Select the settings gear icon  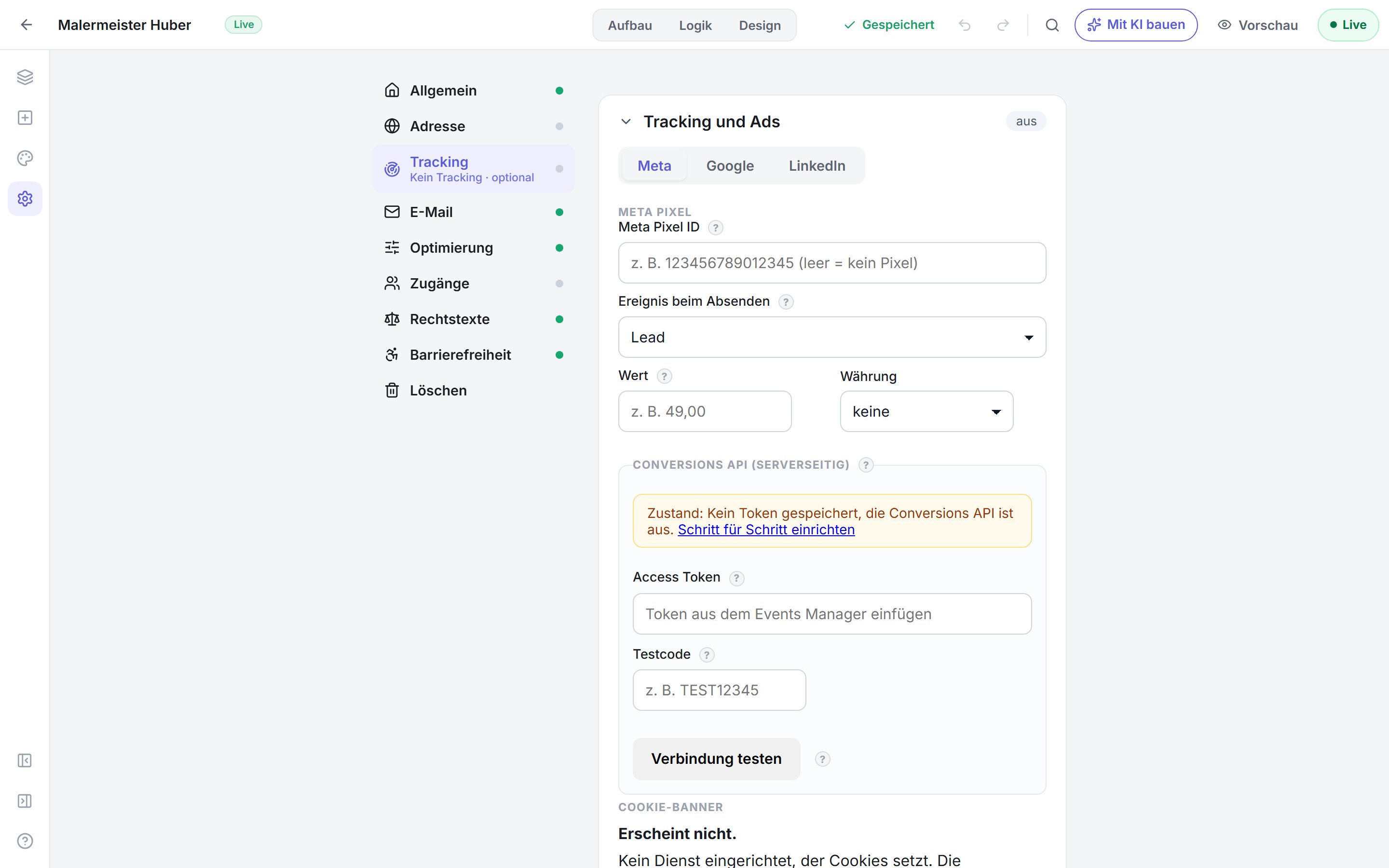pos(25,199)
